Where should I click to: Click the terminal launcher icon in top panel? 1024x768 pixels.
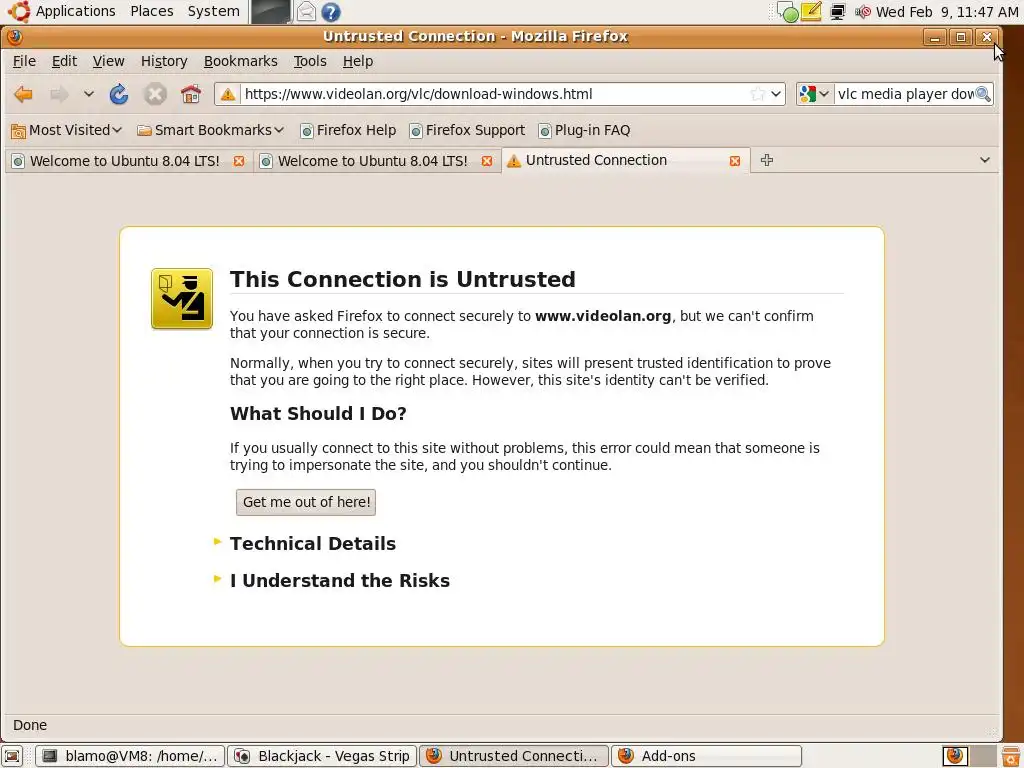(x=271, y=12)
